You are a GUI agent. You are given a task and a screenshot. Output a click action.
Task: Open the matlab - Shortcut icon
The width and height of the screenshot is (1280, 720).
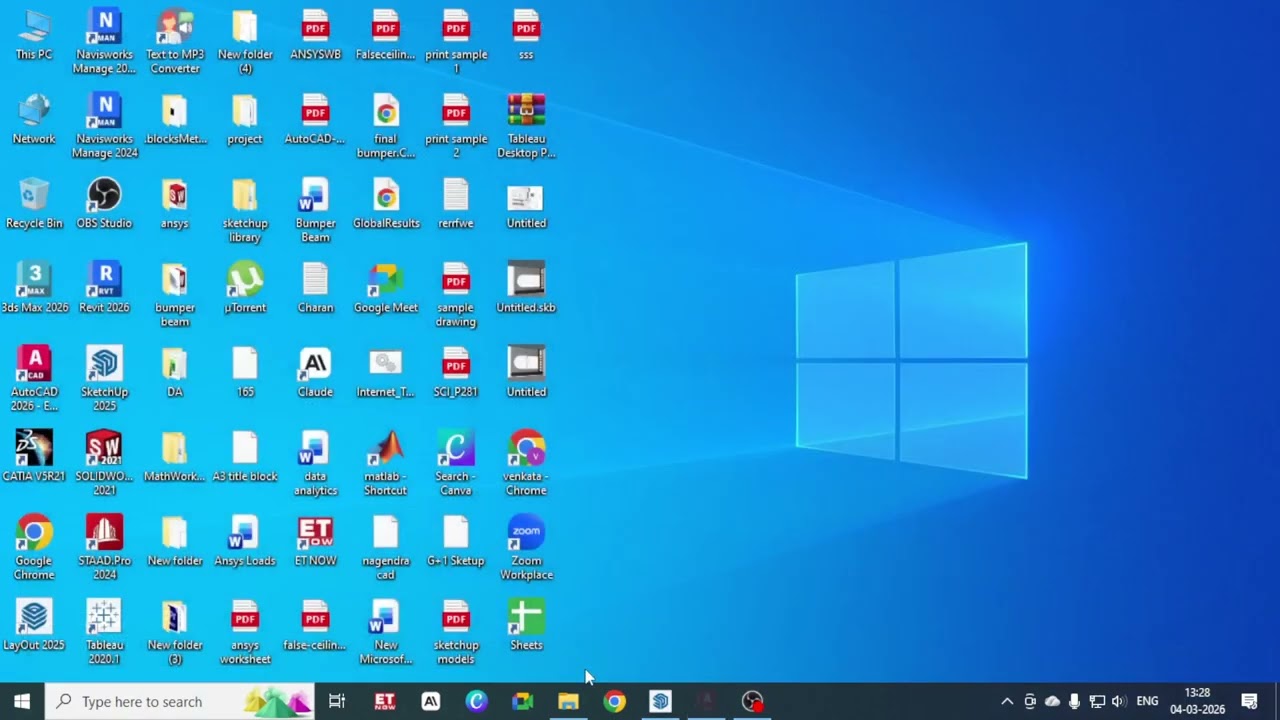[386, 463]
